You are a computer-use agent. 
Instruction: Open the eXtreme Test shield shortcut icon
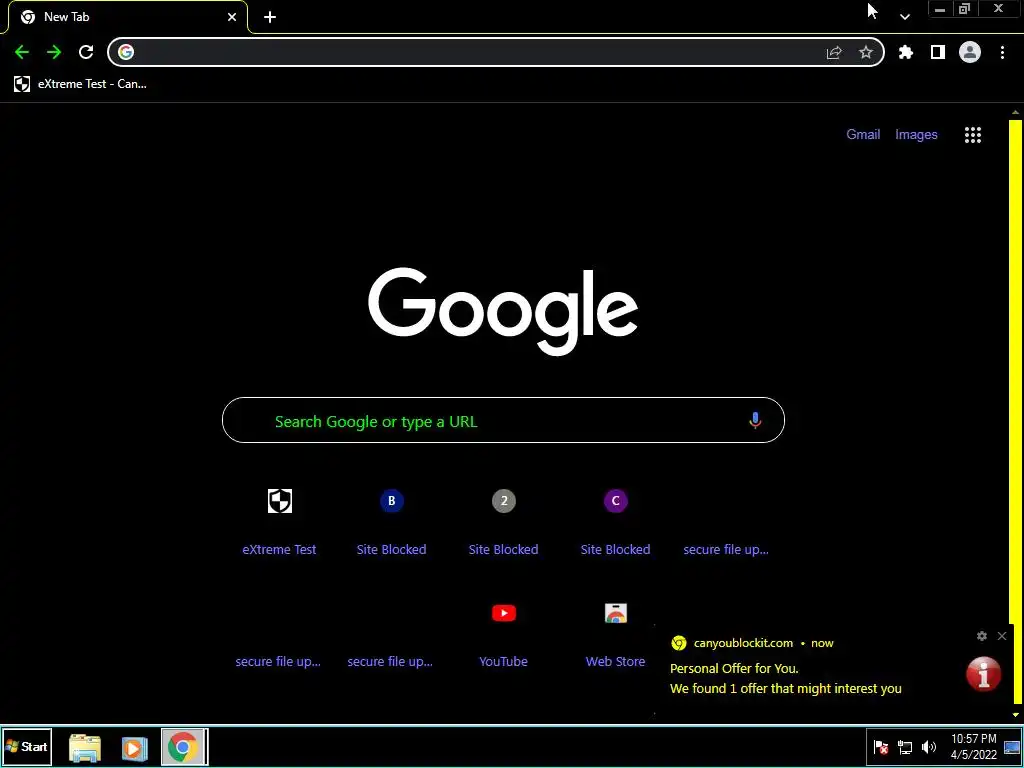click(280, 501)
